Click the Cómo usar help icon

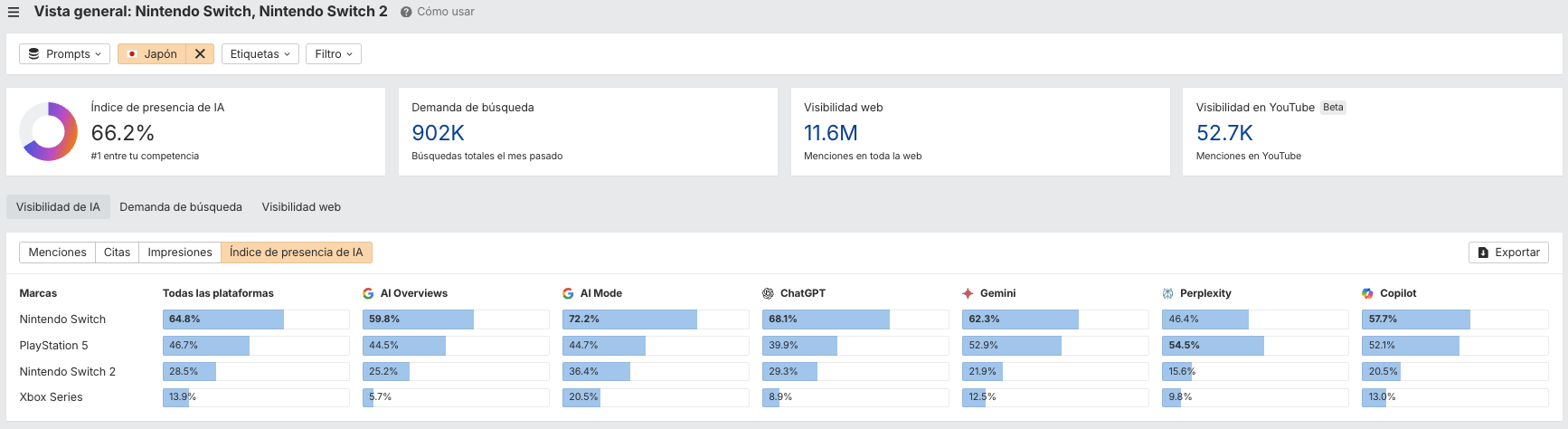coord(406,12)
